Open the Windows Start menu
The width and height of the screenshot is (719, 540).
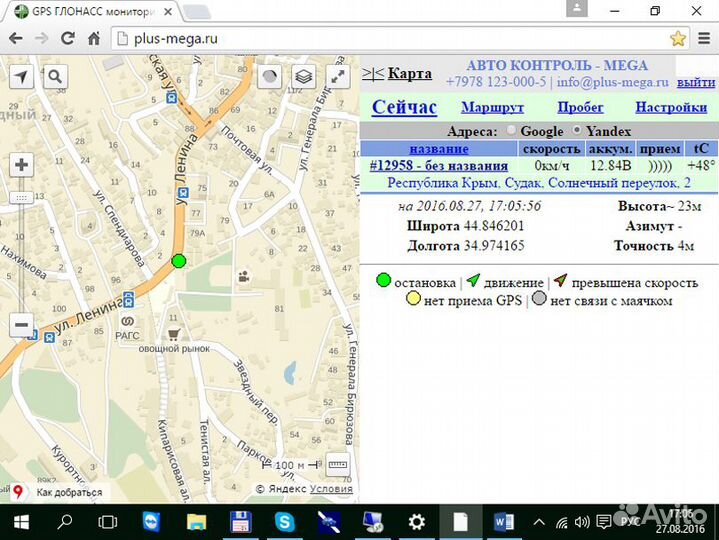click(22, 522)
